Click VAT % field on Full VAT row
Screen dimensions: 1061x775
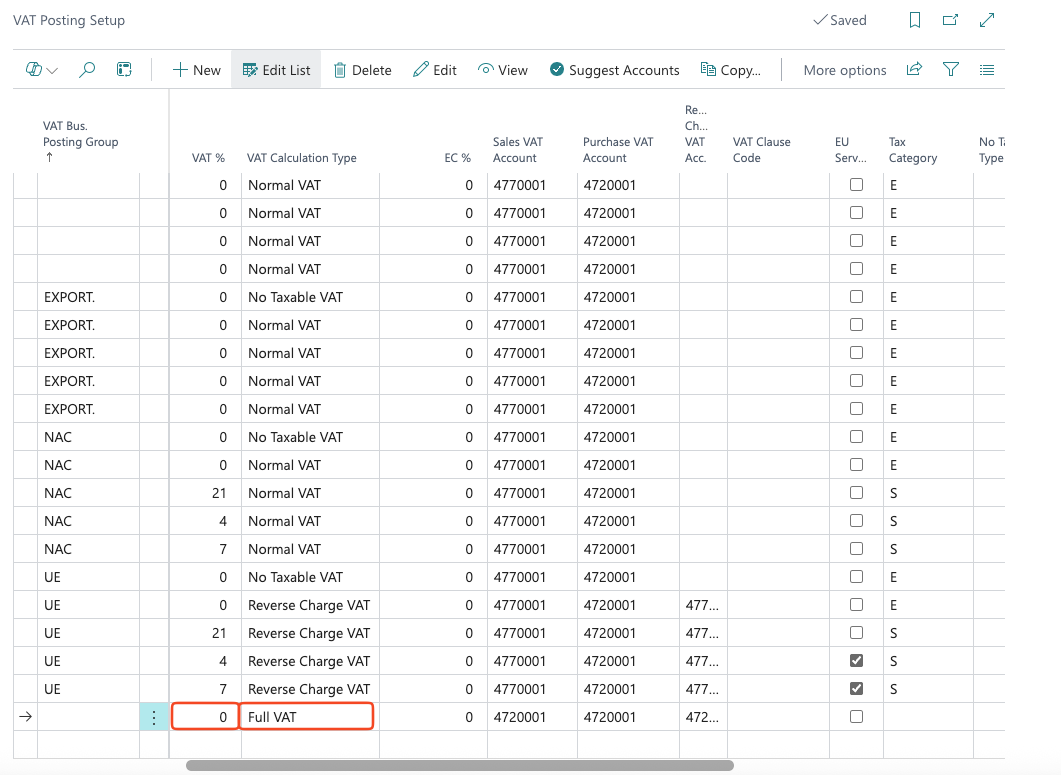(x=205, y=717)
